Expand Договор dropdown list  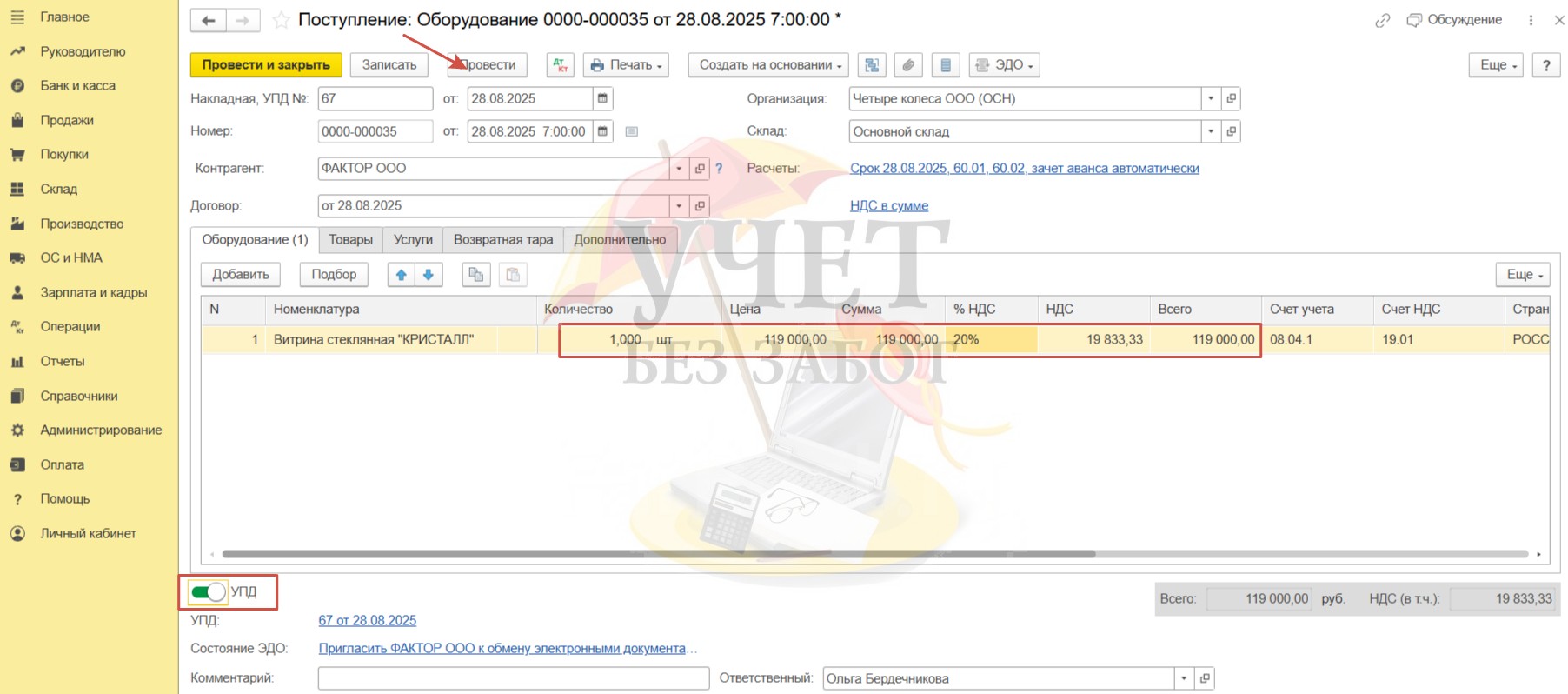679,206
